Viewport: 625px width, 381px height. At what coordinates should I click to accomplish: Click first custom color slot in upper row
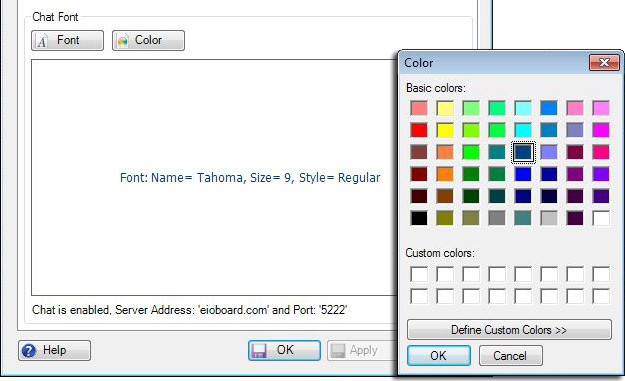coord(419,274)
